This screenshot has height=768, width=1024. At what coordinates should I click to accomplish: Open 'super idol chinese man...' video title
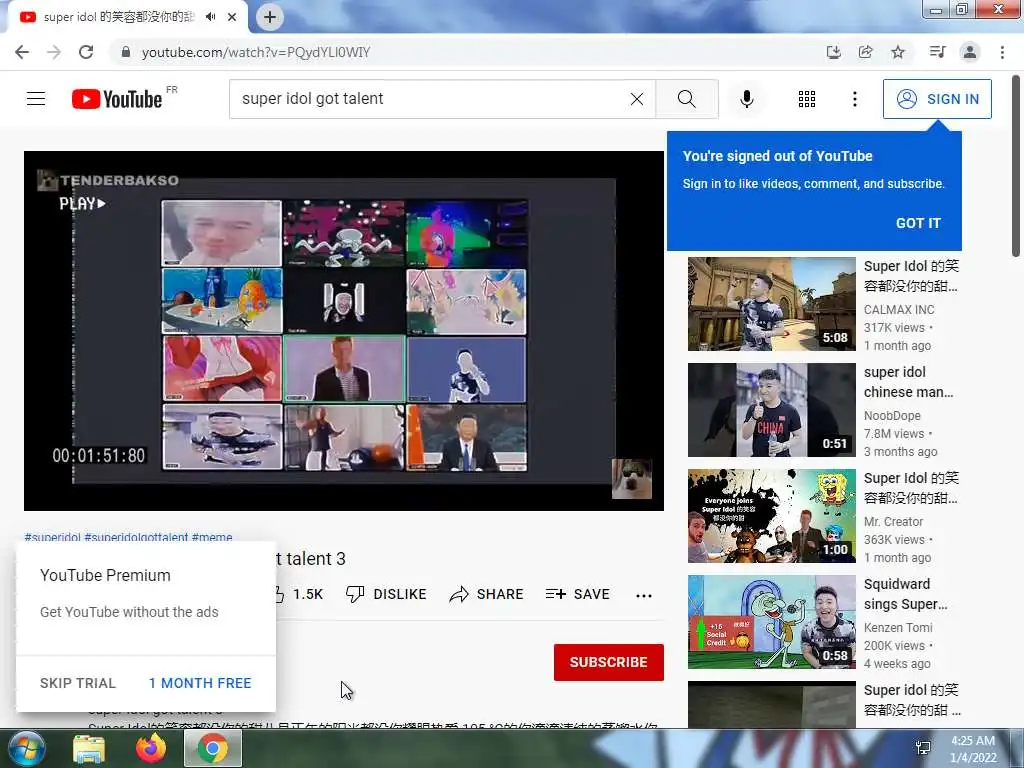908,382
